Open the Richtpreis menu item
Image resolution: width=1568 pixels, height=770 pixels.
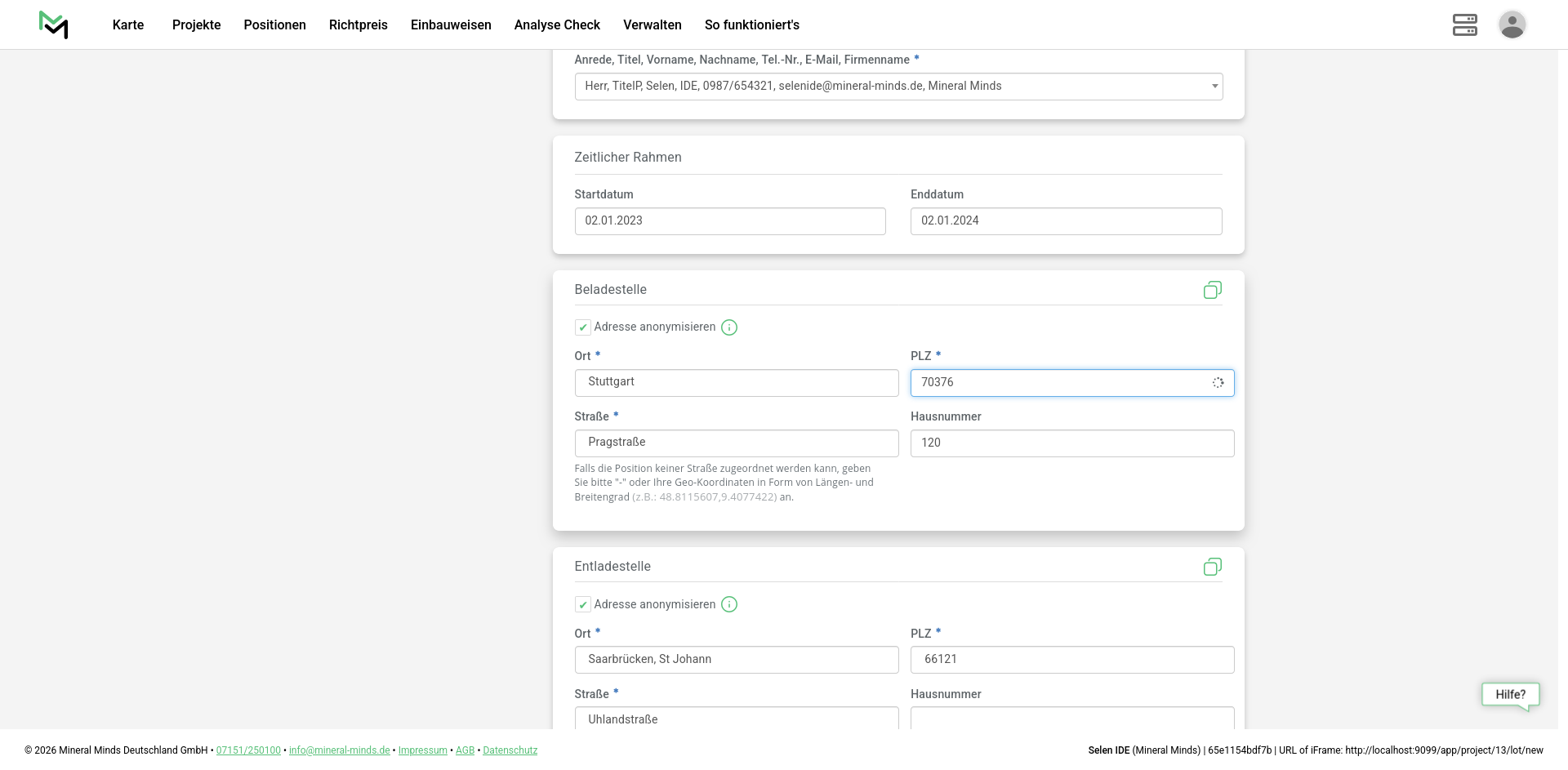(x=358, y=25)
